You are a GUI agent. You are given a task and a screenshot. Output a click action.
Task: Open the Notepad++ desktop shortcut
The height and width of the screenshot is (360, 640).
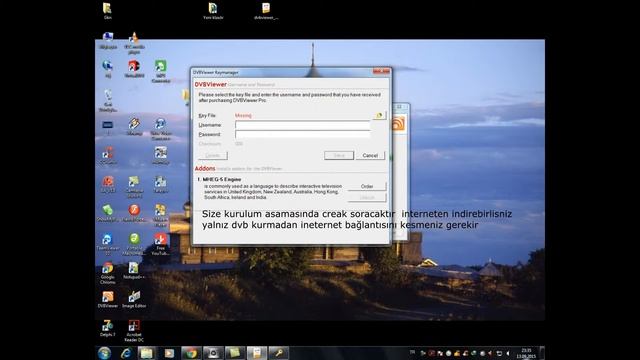pos(133,271)
